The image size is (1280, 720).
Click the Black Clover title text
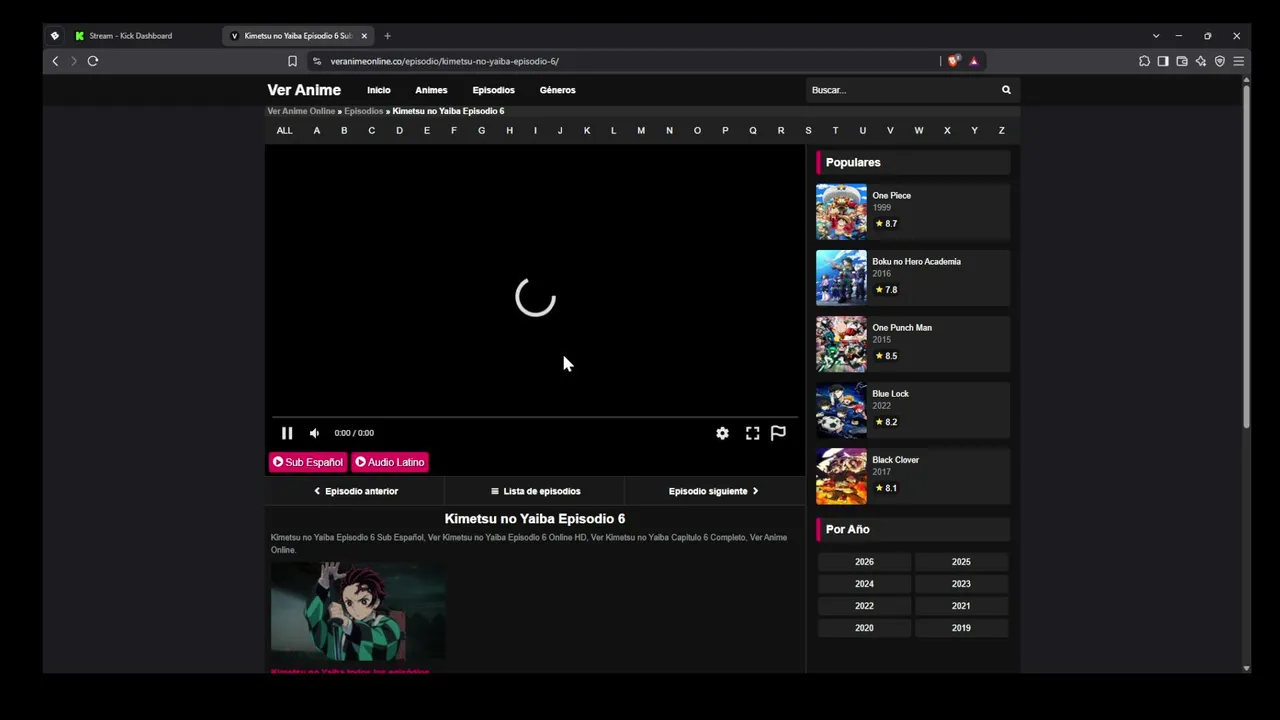click(x=895, y=460)
